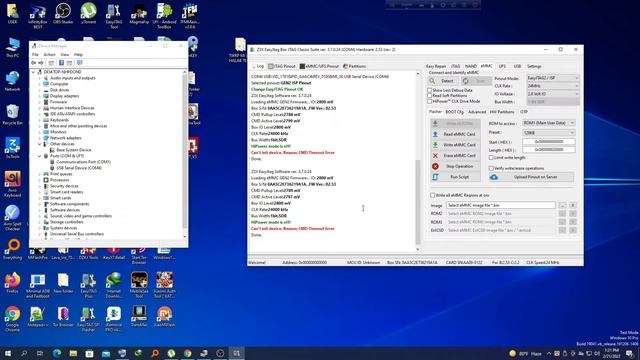
Task: Open Microsoft Edge from taskbar
Action: pos(57,353)
